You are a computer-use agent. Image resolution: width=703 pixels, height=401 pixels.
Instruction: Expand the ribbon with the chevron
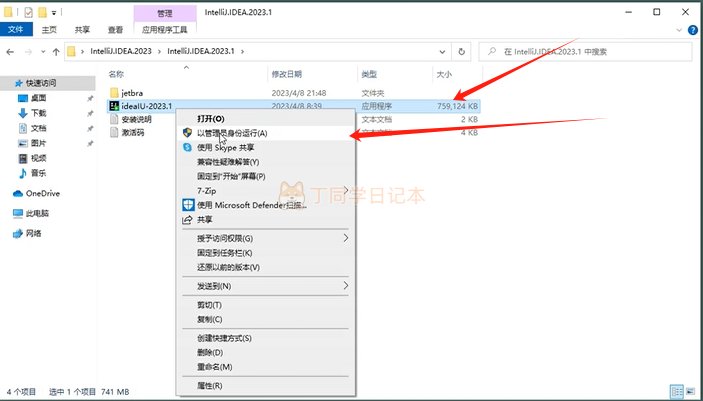679,30
